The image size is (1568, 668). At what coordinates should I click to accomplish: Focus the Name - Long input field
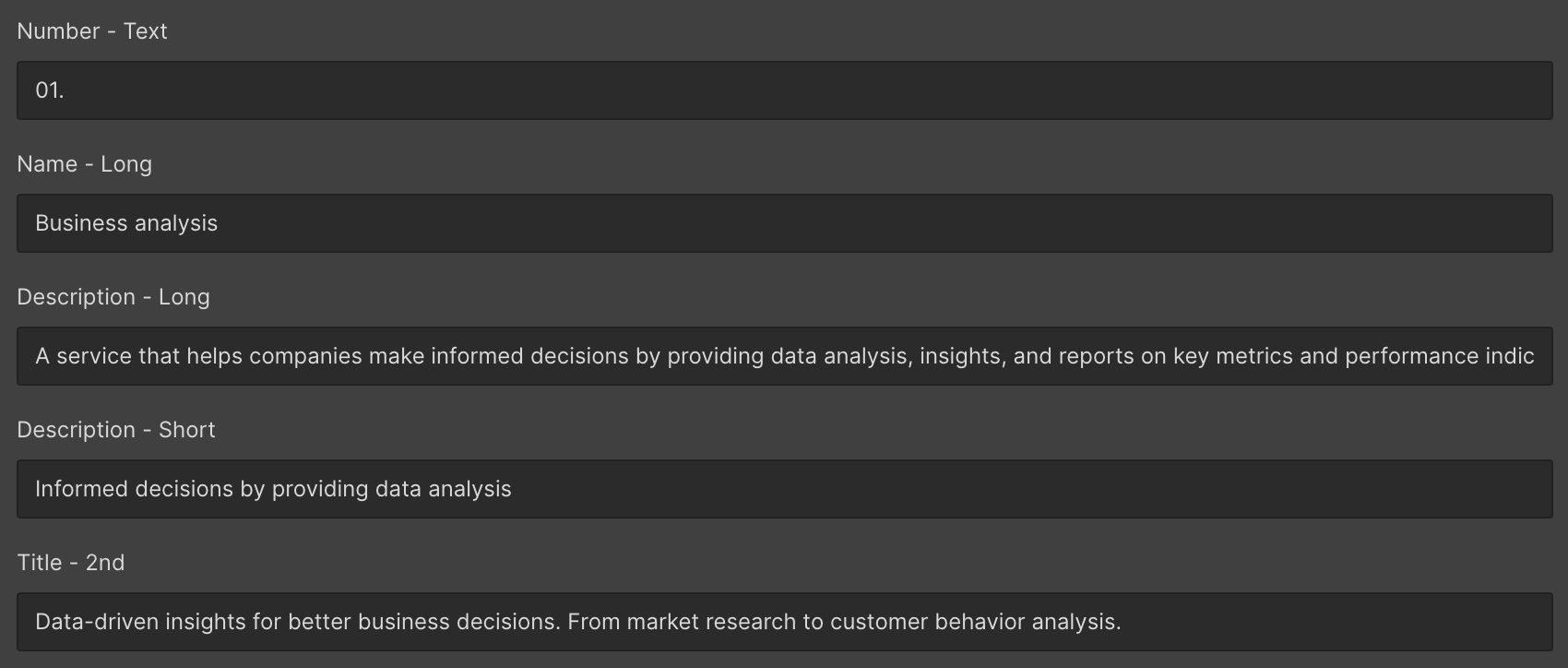coord(784,223)
